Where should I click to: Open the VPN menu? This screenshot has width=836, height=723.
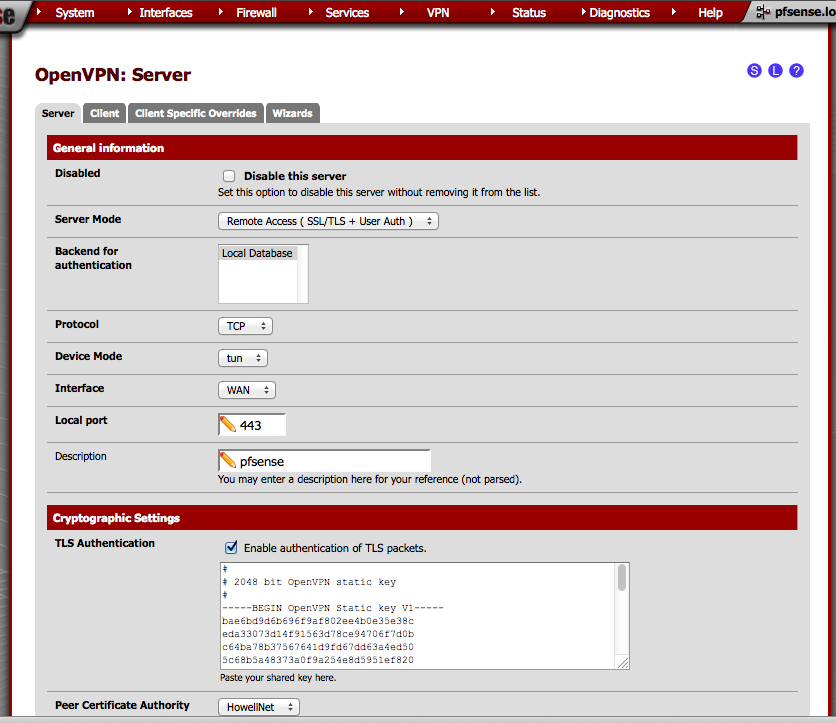coord(438,12)
